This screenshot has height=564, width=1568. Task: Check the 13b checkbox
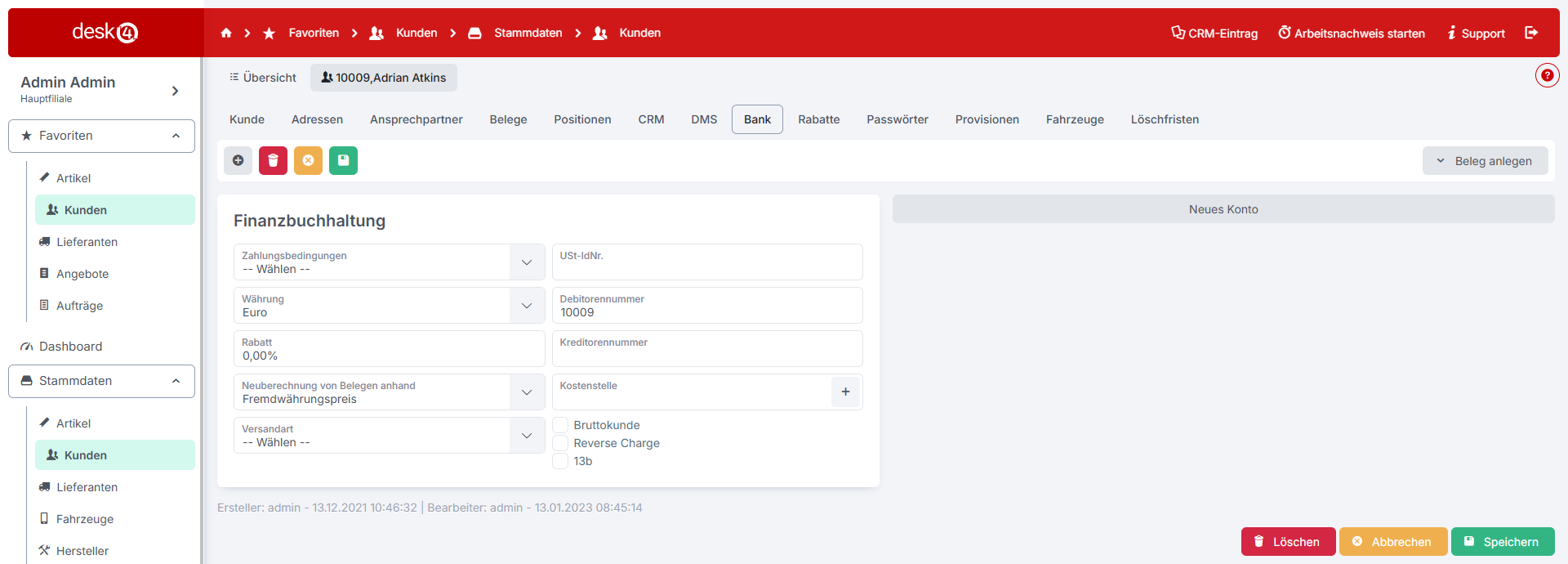(x=561, y=461)
